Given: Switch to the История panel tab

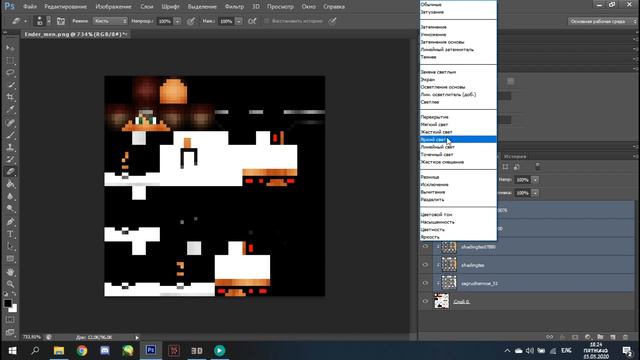Looking at the screenshot, I should tap(515, 156).
